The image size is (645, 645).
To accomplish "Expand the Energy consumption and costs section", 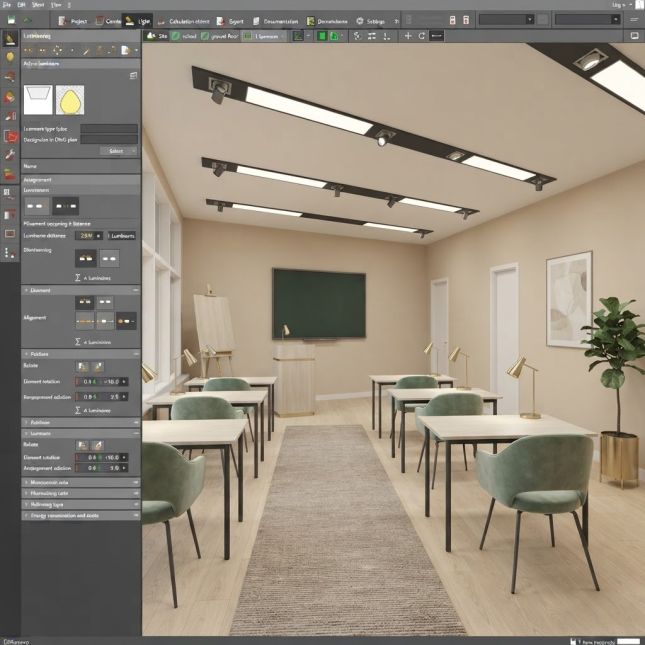I will point(81,515).
